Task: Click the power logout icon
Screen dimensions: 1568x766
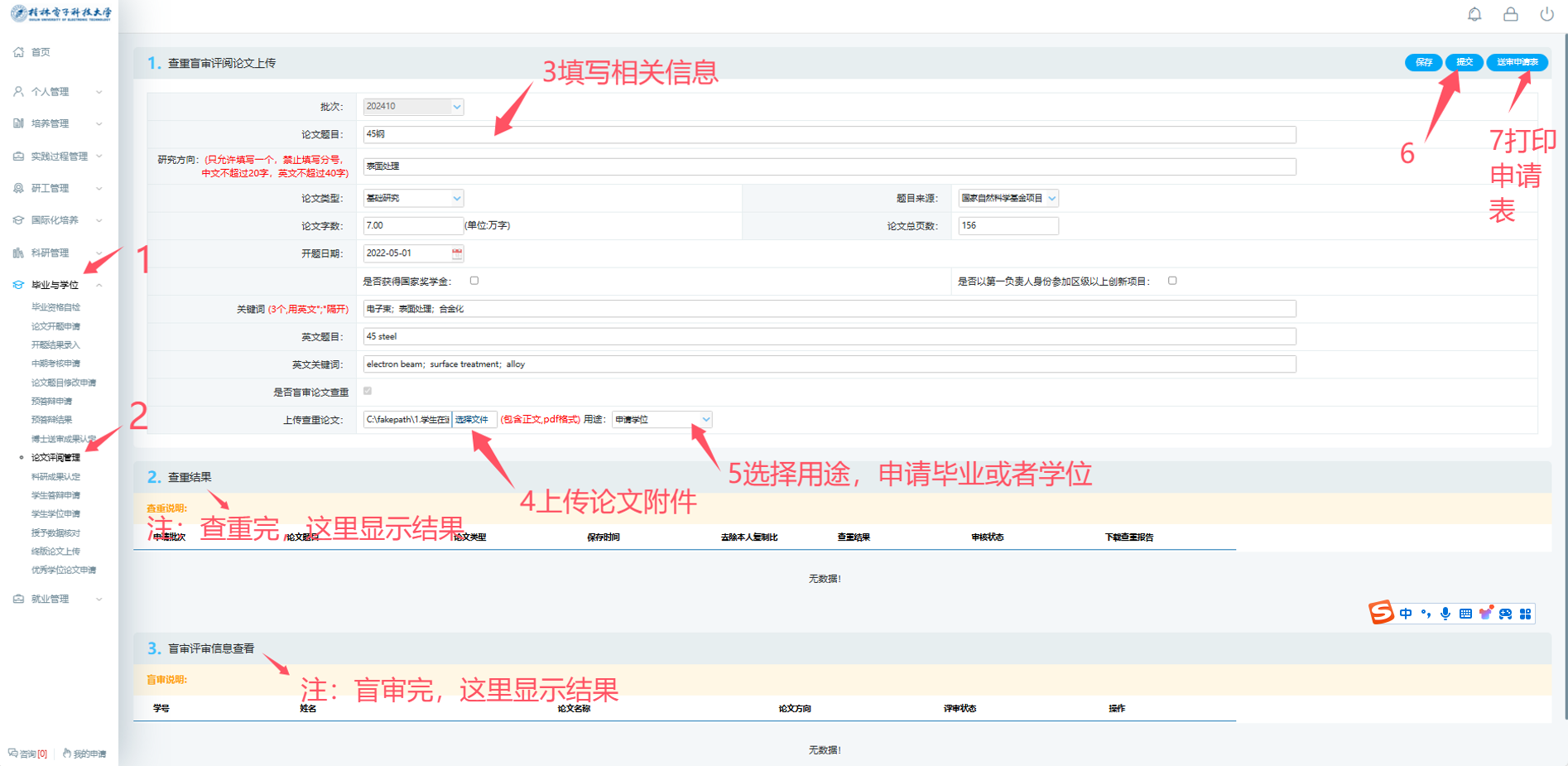Action: (1546, 14)
